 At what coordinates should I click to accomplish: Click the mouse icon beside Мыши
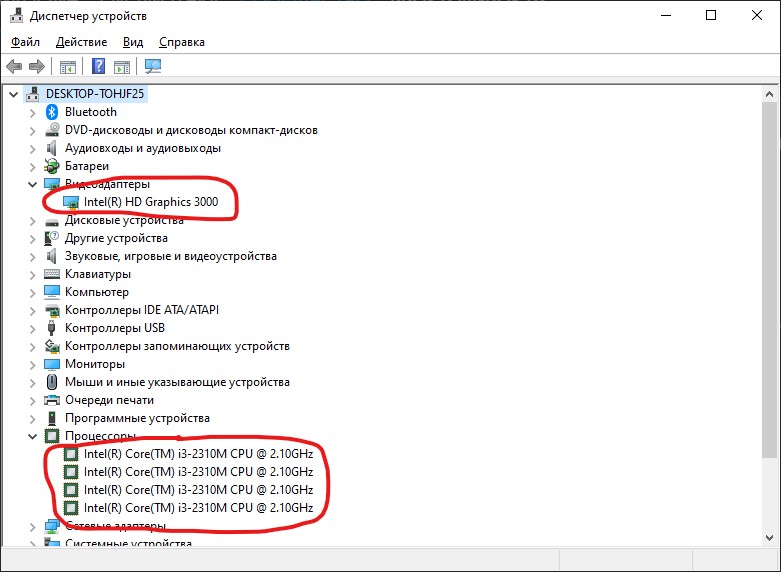52,382
